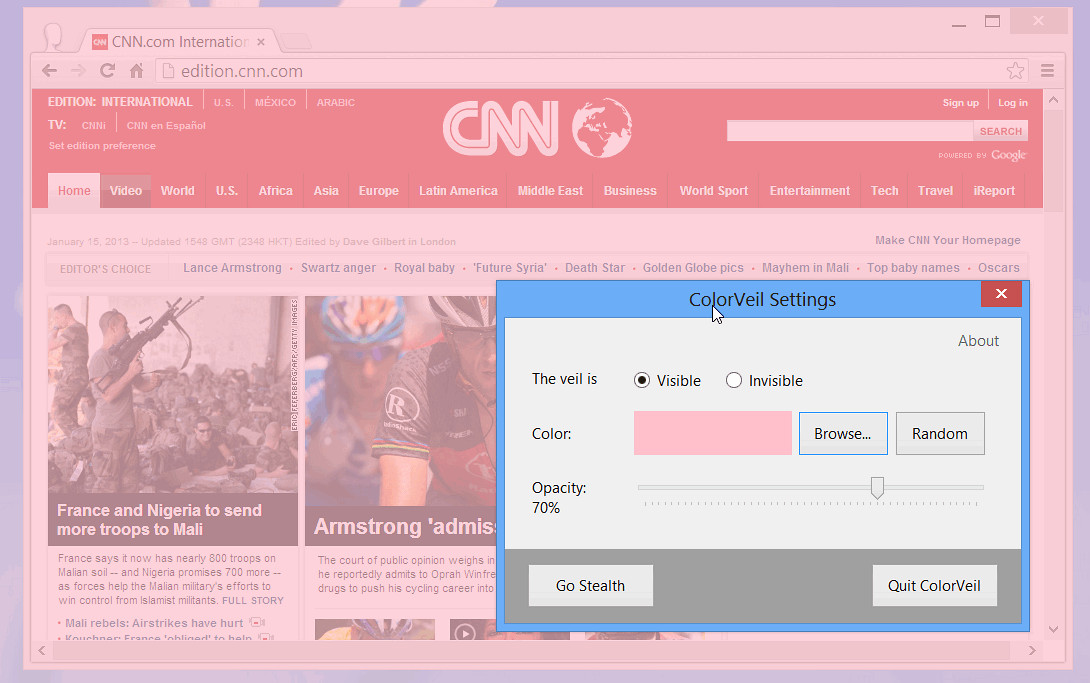
Task: Click the Go Stealth button
Action: coord(590,585)
